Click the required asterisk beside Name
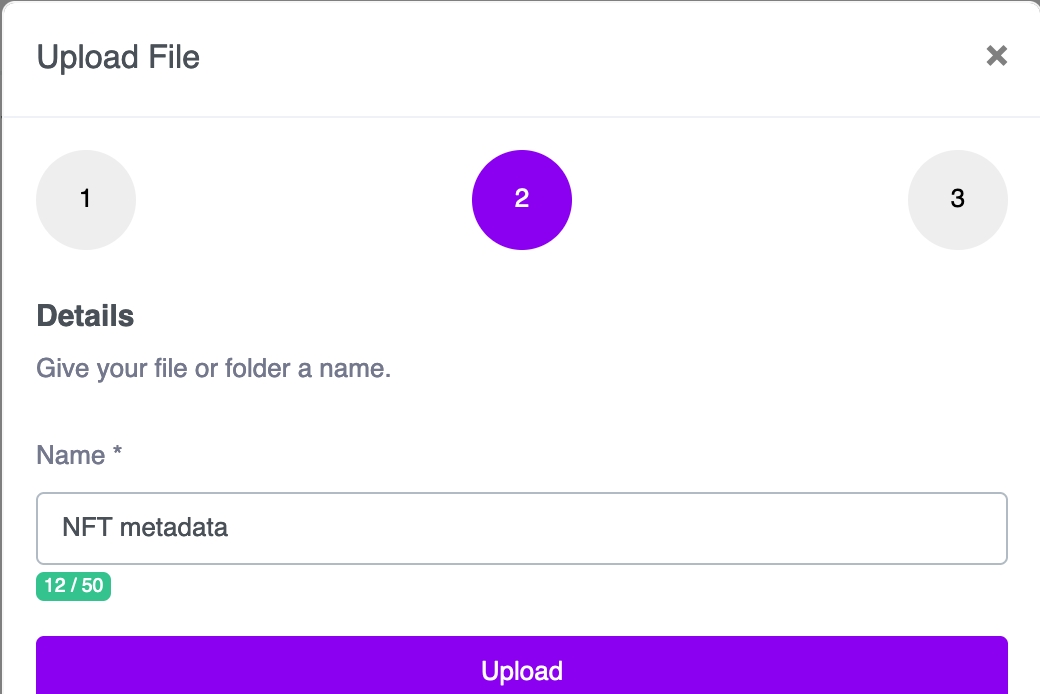1040x694 pixels. pos(117,455)
